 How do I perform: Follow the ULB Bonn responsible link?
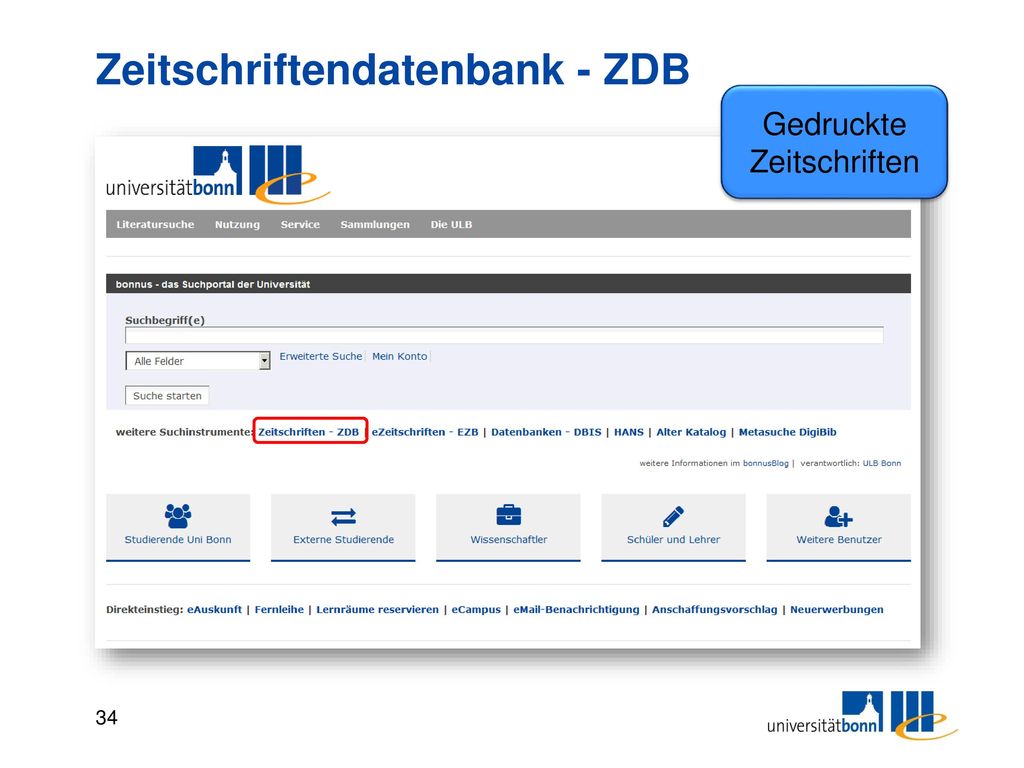coord(882,463)
